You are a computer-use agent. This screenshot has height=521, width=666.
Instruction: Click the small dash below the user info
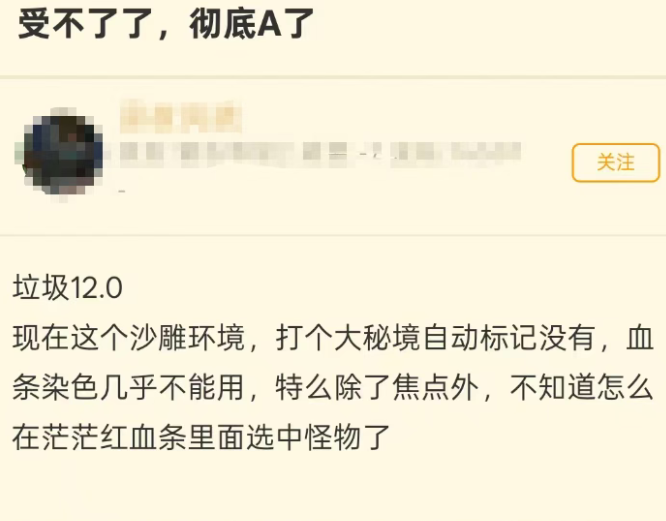[x=122, y=192]
